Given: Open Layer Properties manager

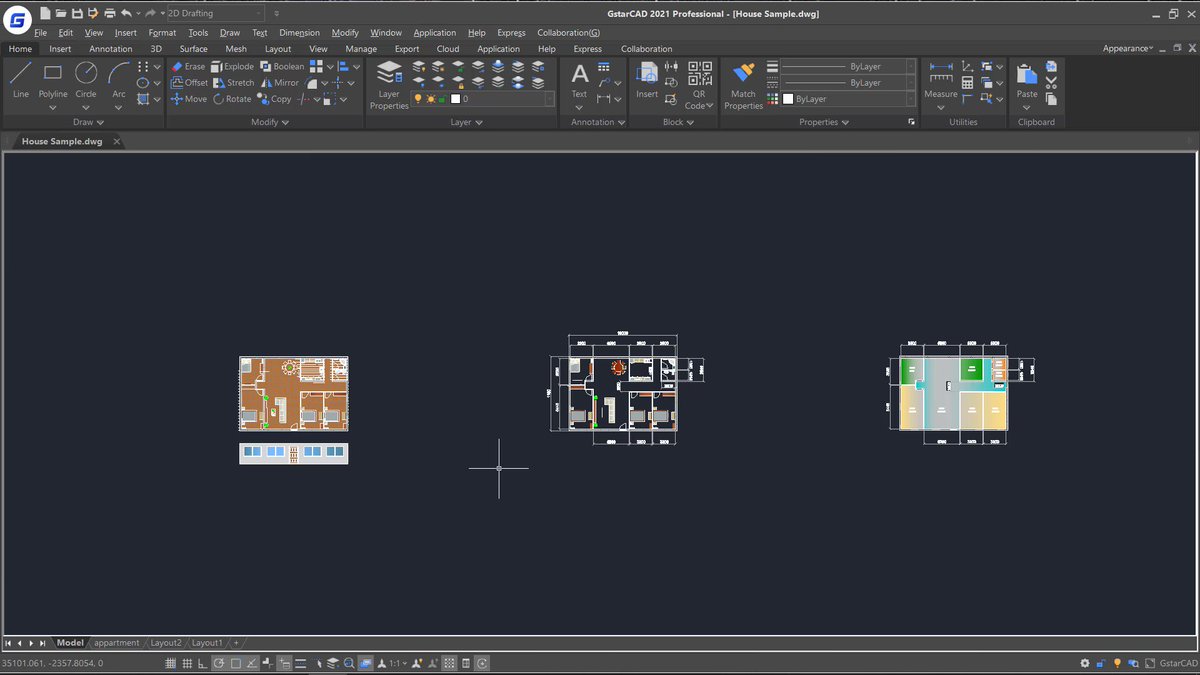Looking at the screenshot, I should tap(389, 84).
